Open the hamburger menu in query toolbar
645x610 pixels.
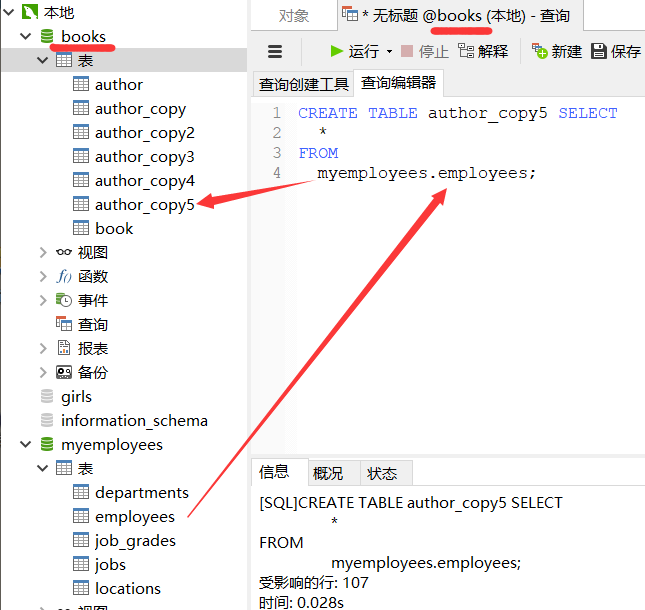[x=275, y=51]
